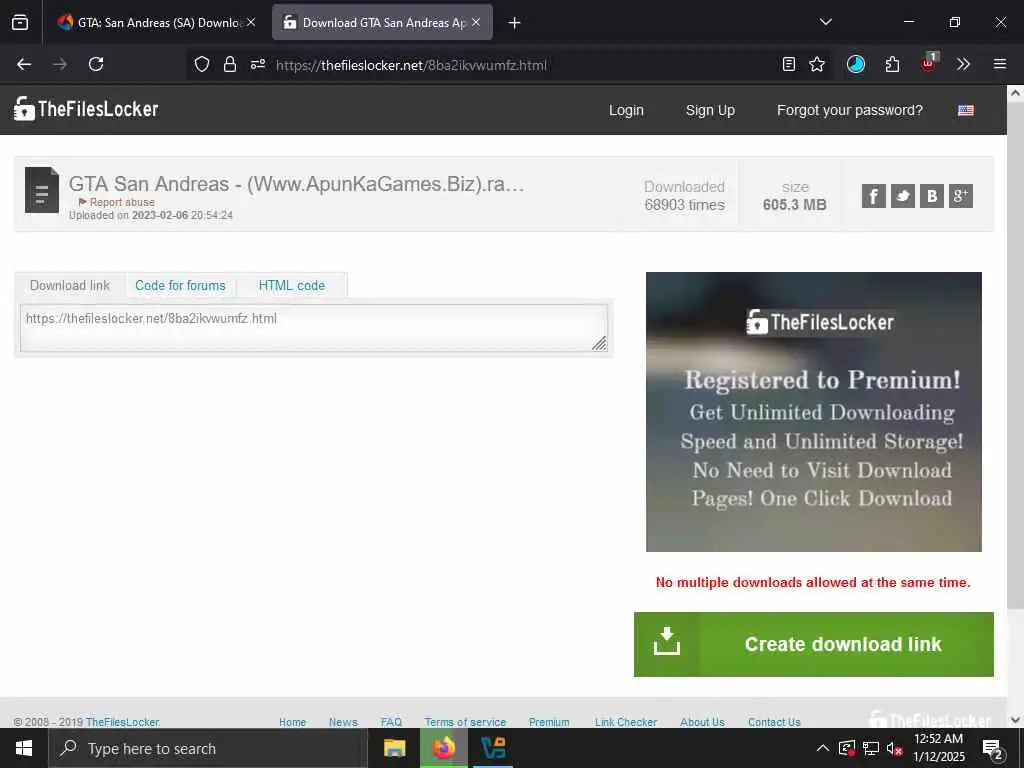Open Firefox View icon at tab bar left
The image size is (1024, 768).
pyautogui.click(x=20, y=22)
